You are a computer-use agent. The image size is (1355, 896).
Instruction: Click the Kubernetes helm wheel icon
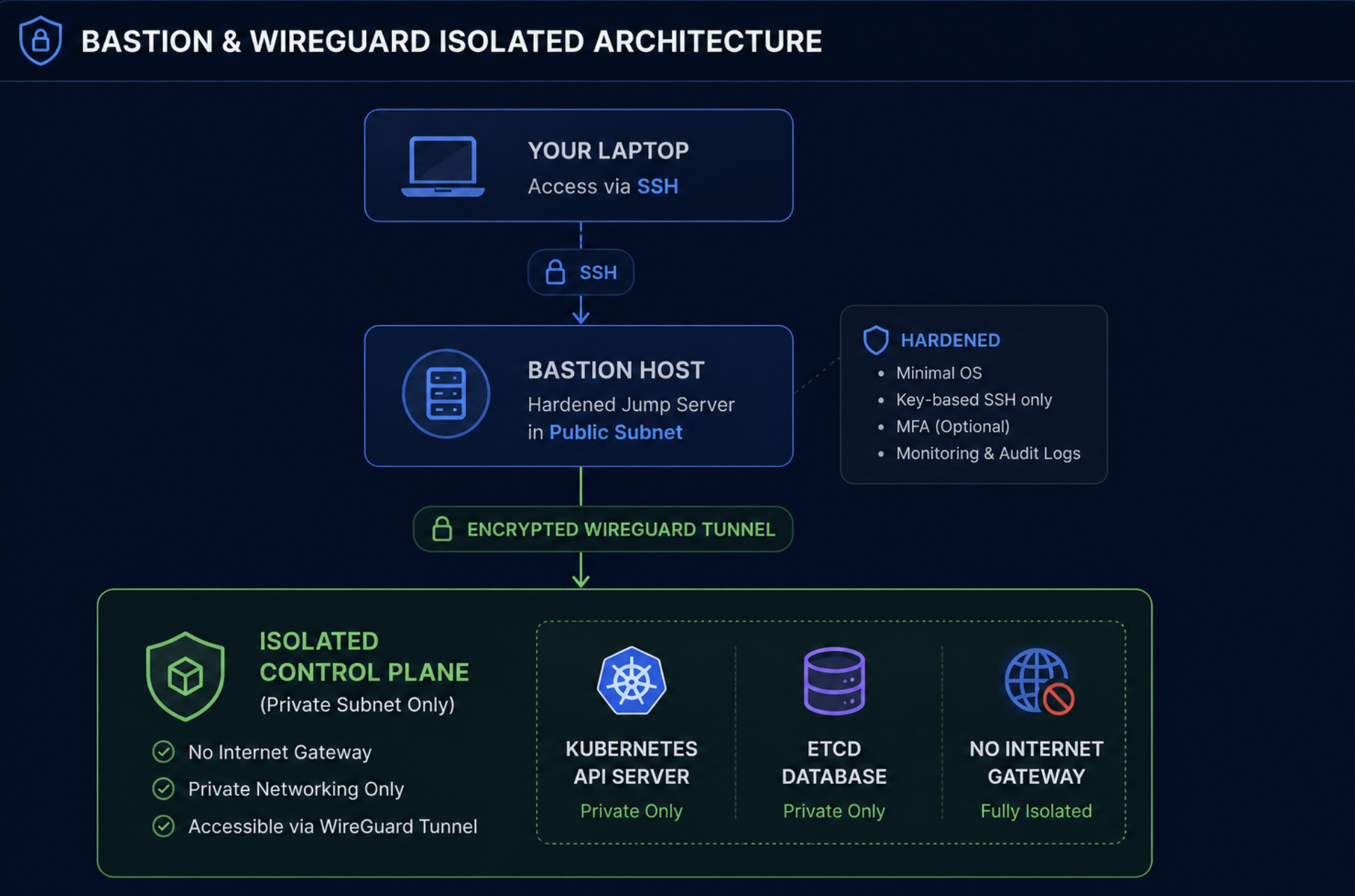coord(631,680)
